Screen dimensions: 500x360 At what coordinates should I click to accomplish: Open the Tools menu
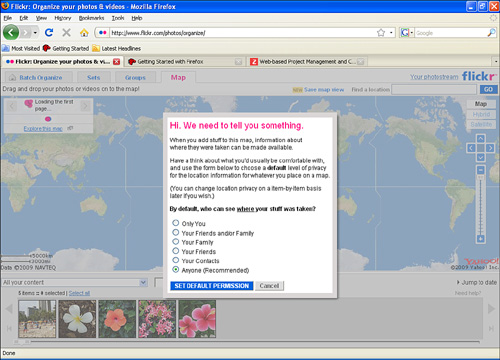[x=118, y=18]
